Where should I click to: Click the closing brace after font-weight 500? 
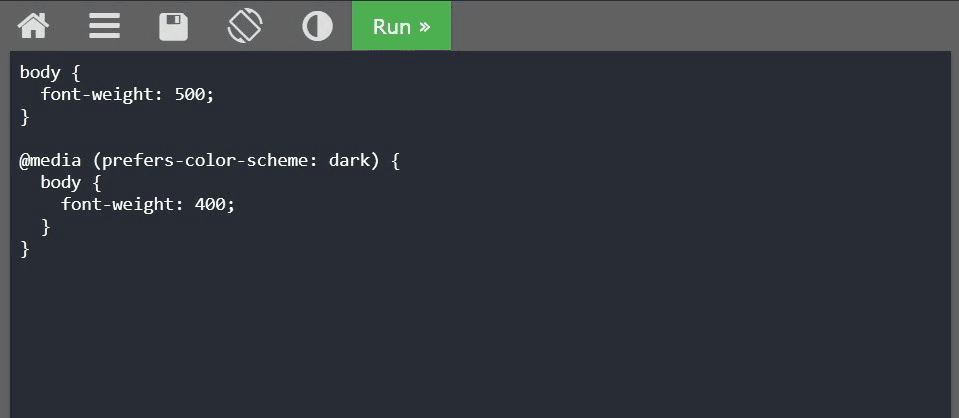(24, 117)
